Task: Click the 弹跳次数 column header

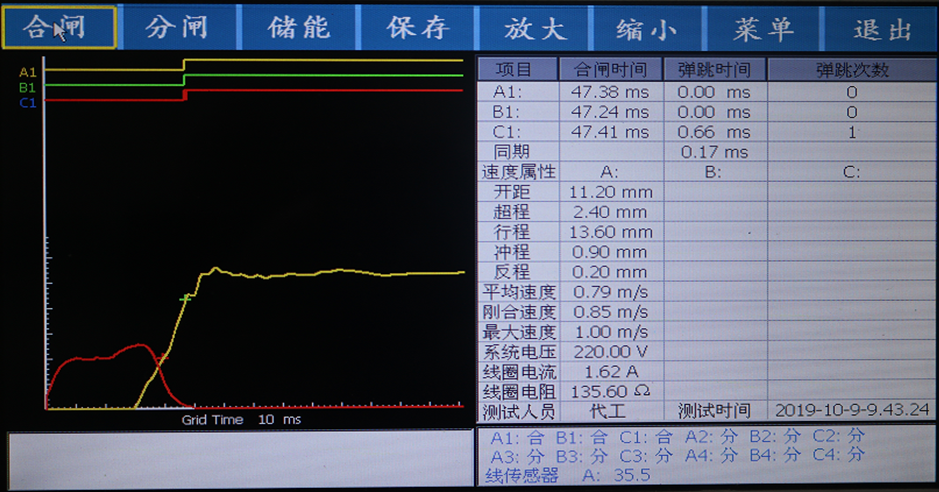Action: [x=852, y=70]
